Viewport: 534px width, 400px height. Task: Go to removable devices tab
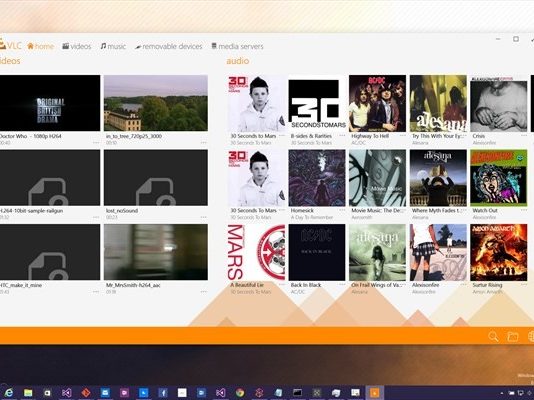point(169,46)
